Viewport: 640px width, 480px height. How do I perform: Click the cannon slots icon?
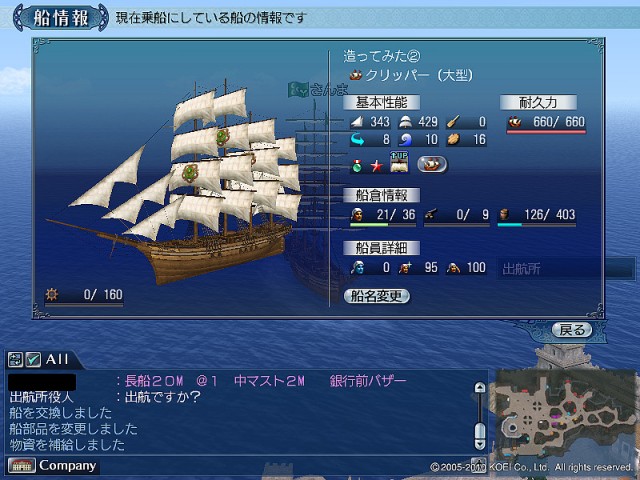tap(430, 214)
